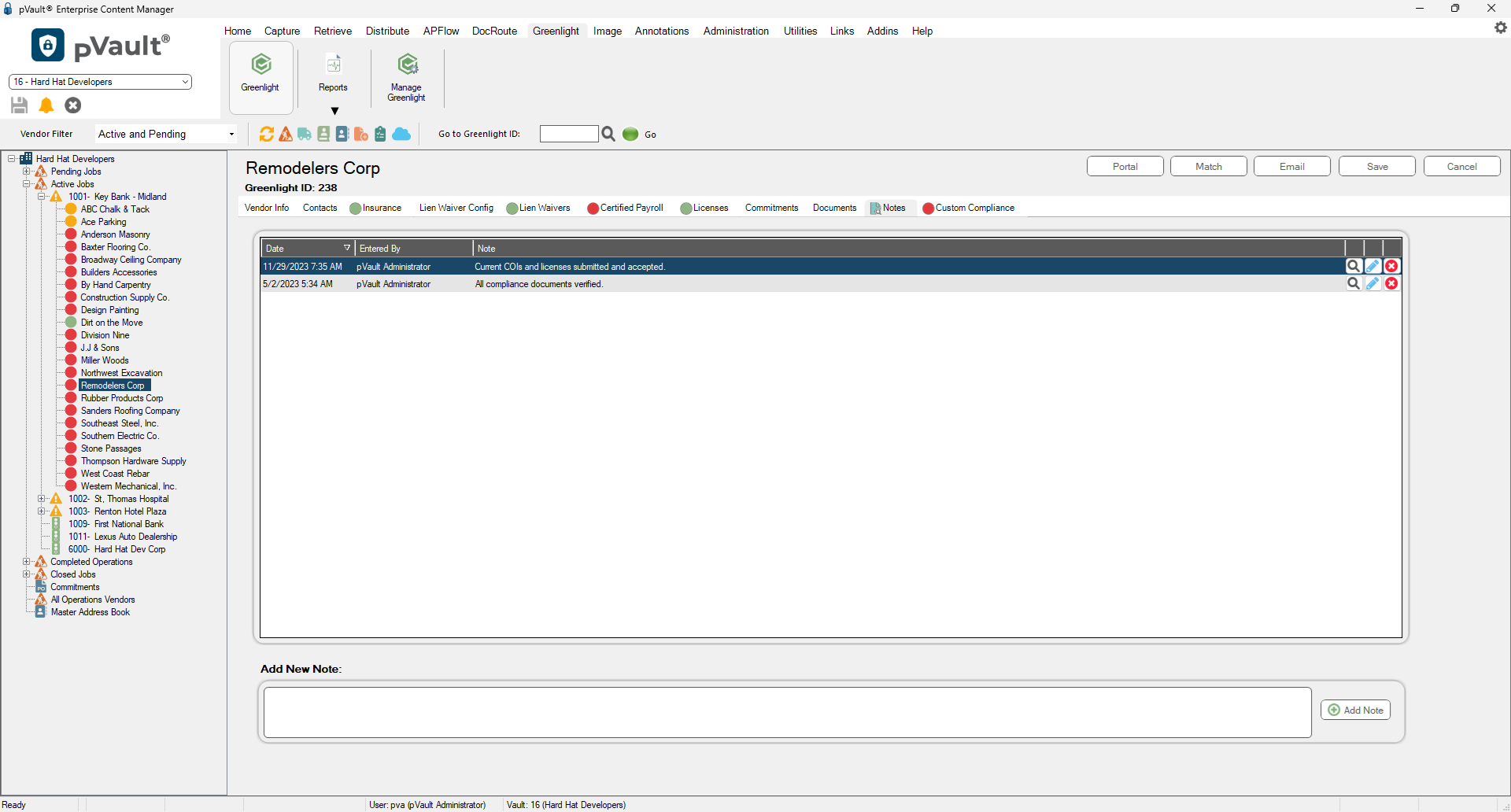1511x812 pixels.
Task: Open the Capture menu
Action: tap(282, 31)
